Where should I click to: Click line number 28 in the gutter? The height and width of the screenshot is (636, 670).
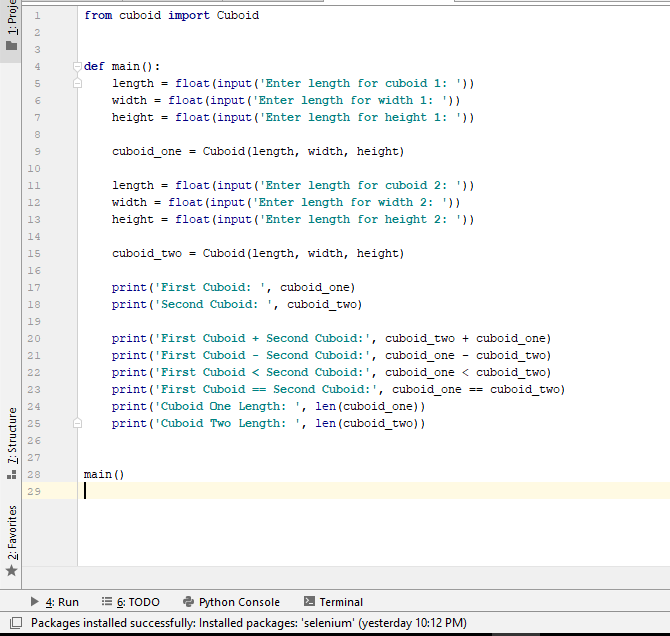click(34, 474)
